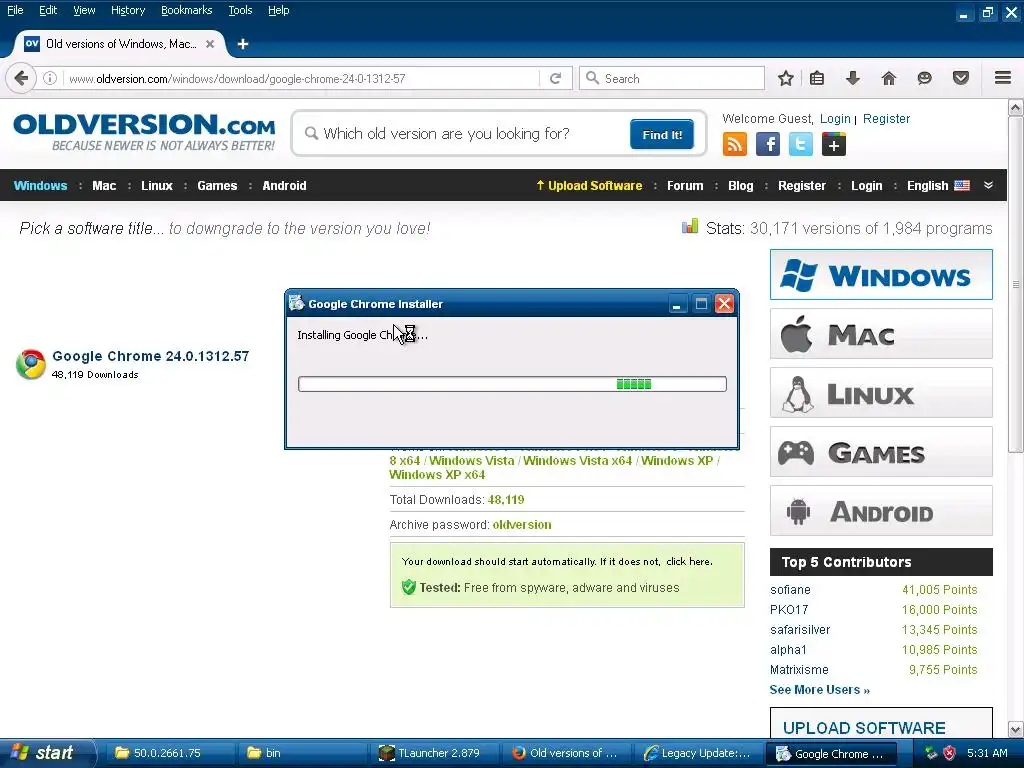Open the View menu
The image size is (1024, 768).
[84, 10]
